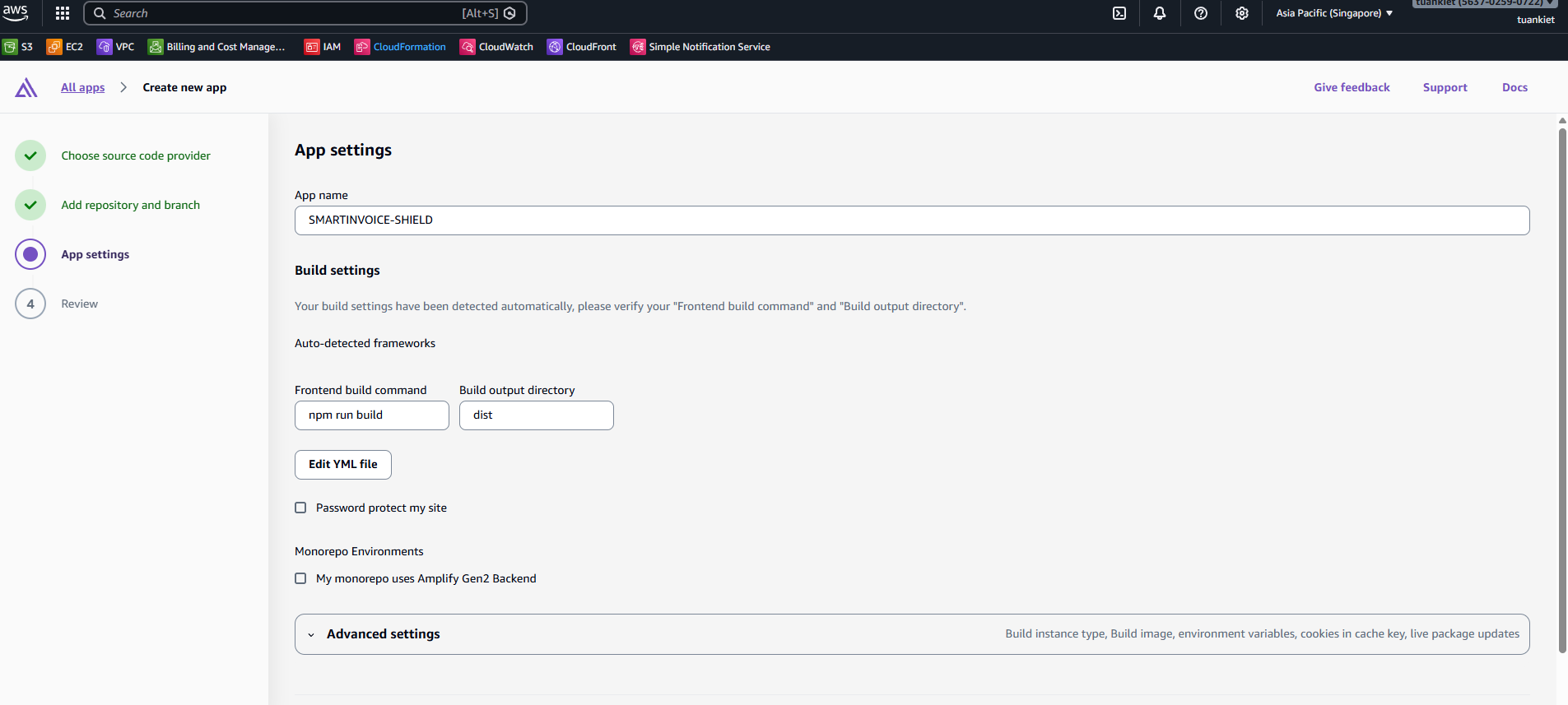This screenshot has width=1568, height=705.
Task: Open the CloudWatch favorites shortcut
Action: [496, 47]
